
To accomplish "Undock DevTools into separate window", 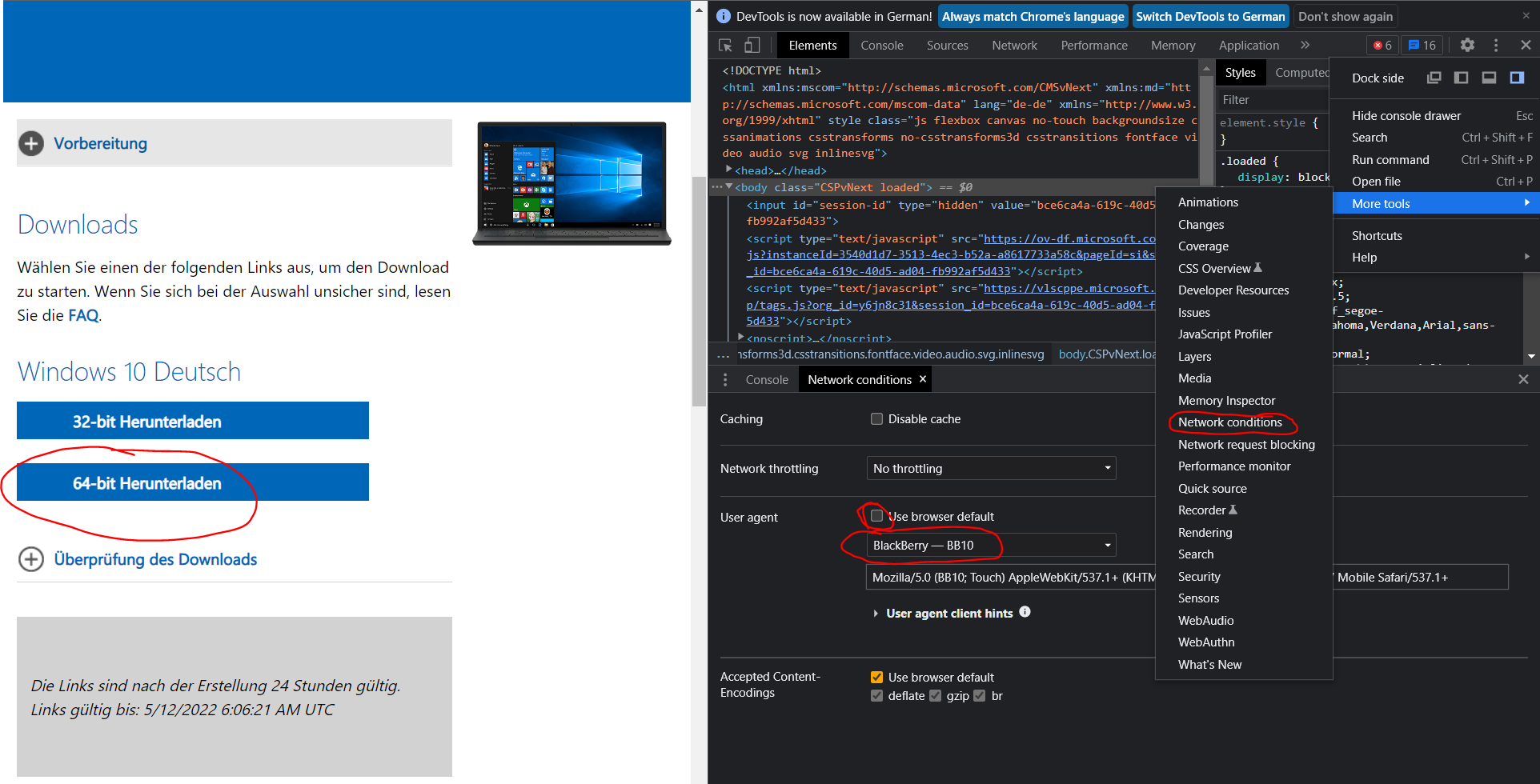I will 1434,78.
